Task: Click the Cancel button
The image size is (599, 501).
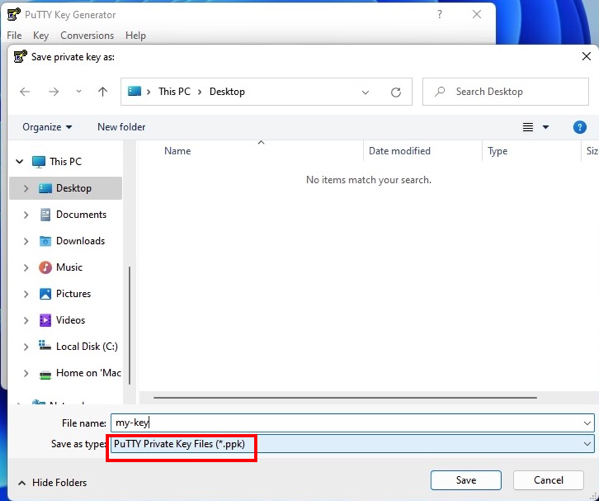Action: 548,480
